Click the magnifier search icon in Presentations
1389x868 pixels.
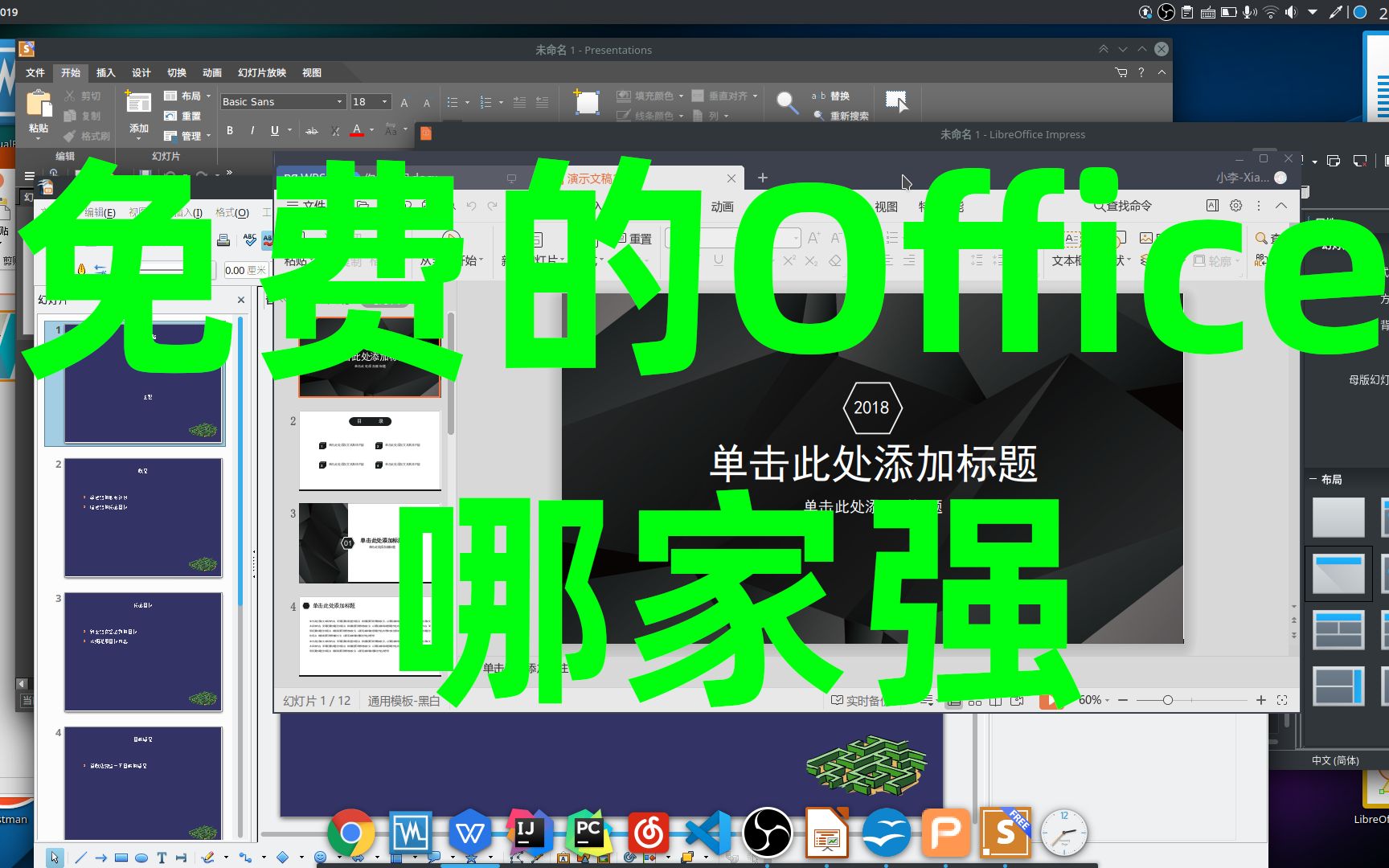pyautogui.click(x=787, y=102)
